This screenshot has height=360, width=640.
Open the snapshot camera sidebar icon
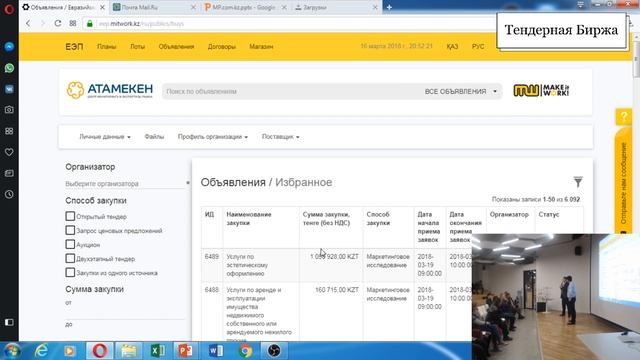click(9, 110)
